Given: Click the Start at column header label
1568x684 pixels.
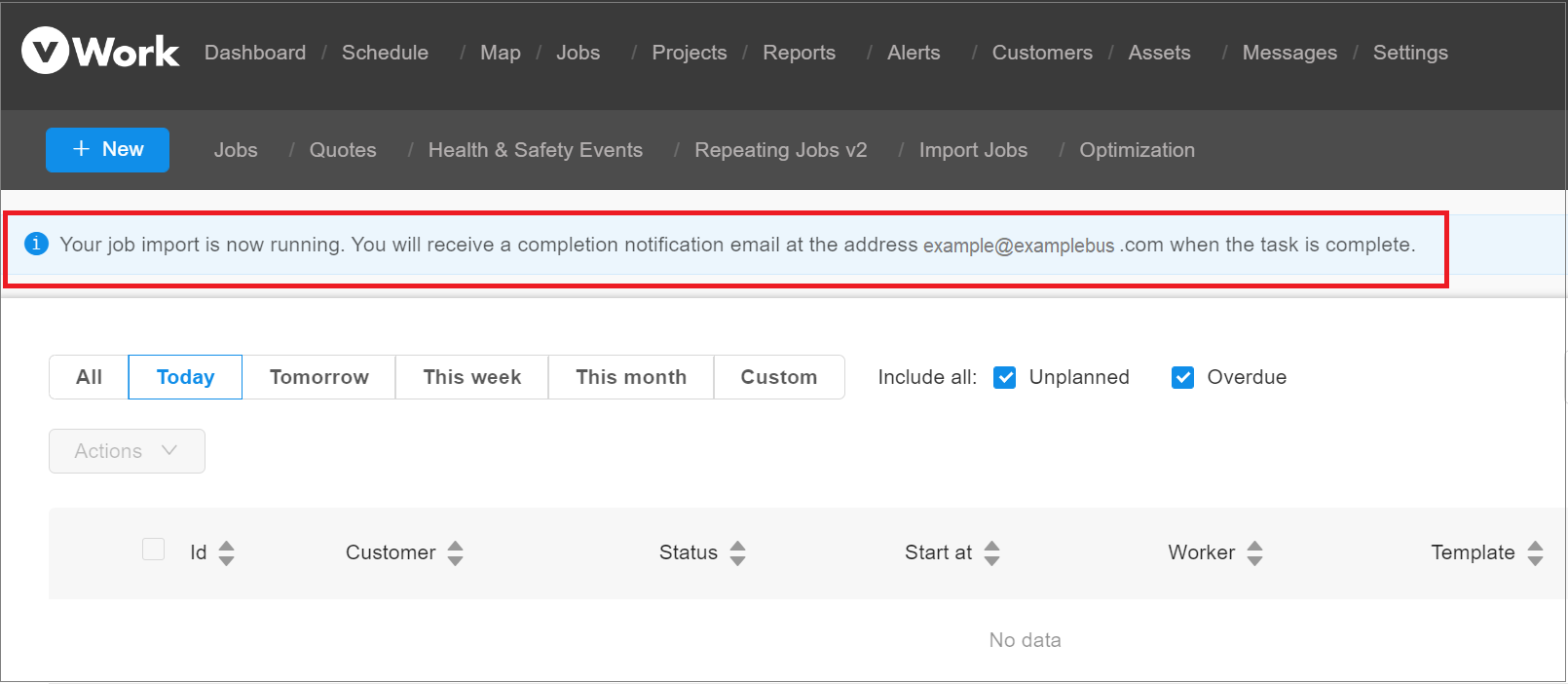Looking at the screenshot, I should click(939, 552).
